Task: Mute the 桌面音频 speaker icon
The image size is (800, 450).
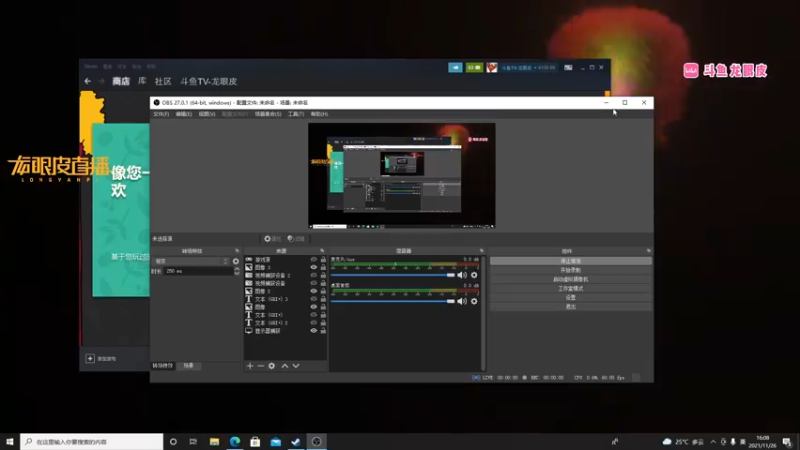Action: [x=462, y=301]
